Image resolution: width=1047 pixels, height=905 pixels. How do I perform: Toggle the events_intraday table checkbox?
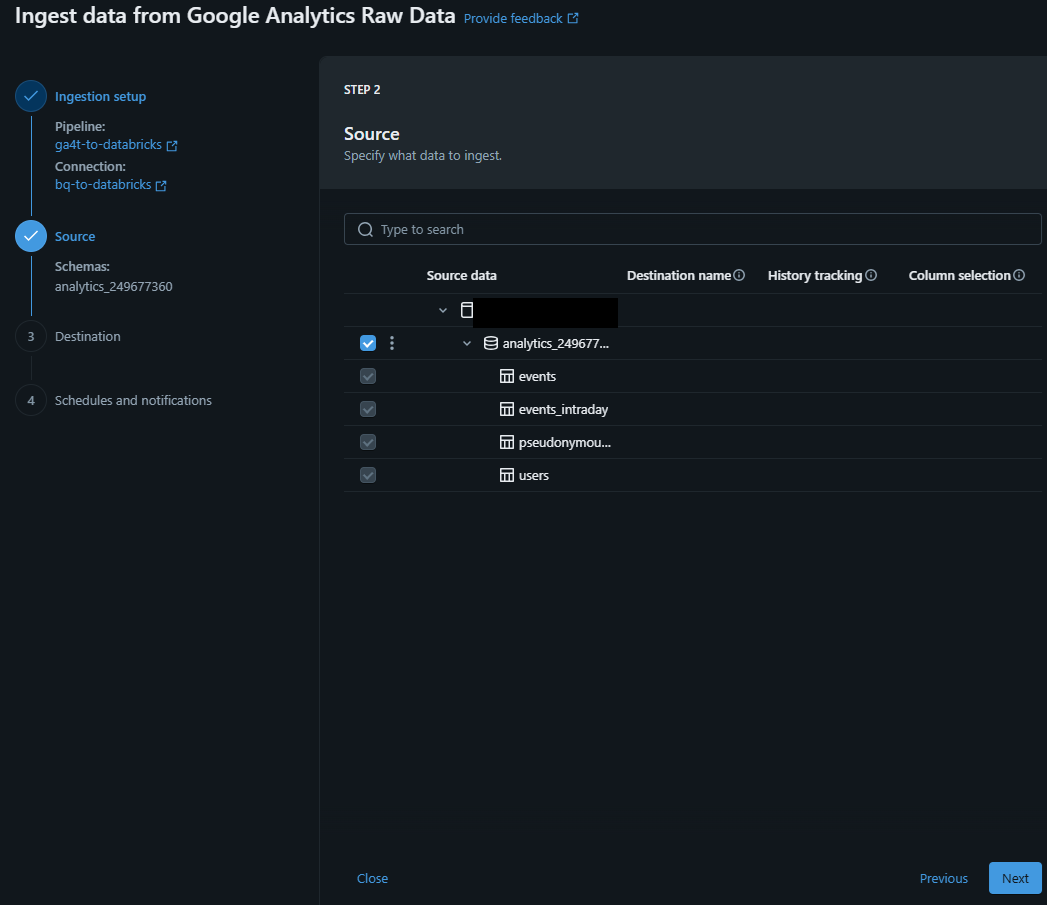[x=368, y=409]
